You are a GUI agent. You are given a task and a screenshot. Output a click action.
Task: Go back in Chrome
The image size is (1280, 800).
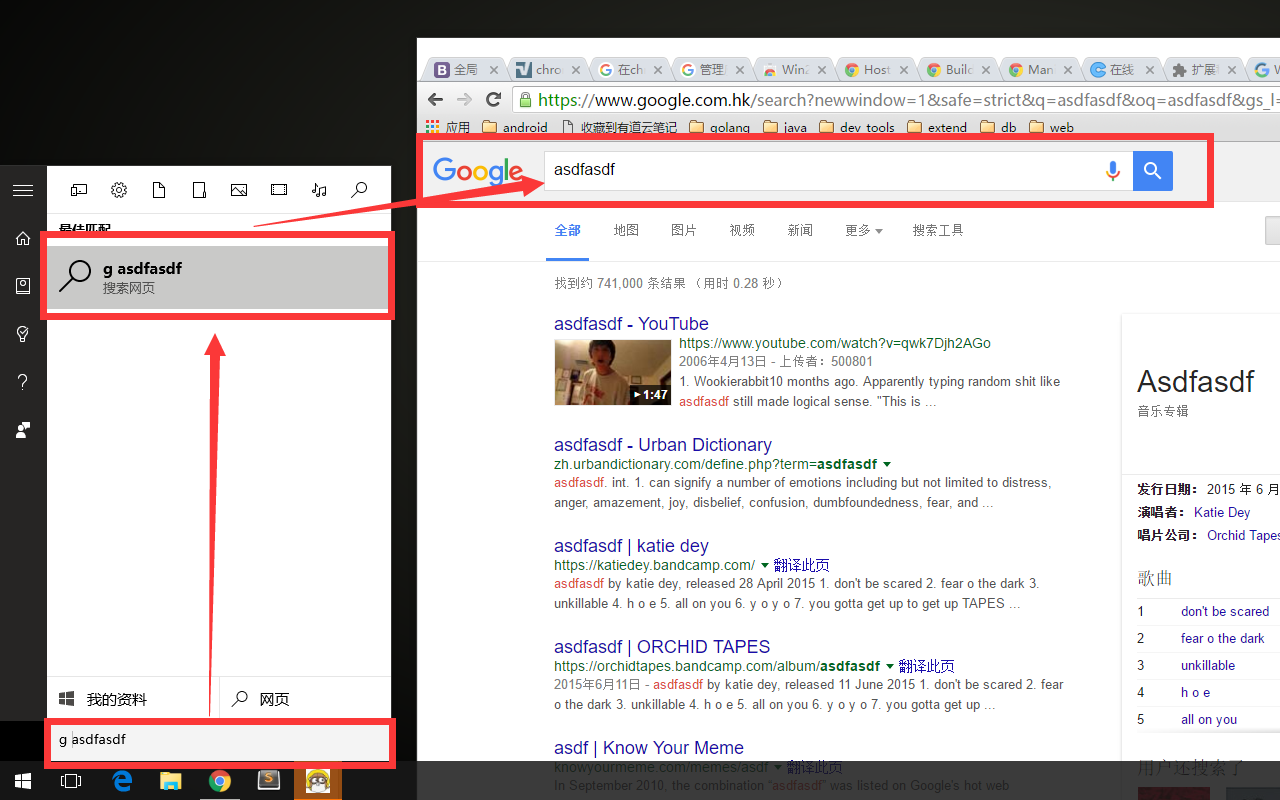point(435,99)
